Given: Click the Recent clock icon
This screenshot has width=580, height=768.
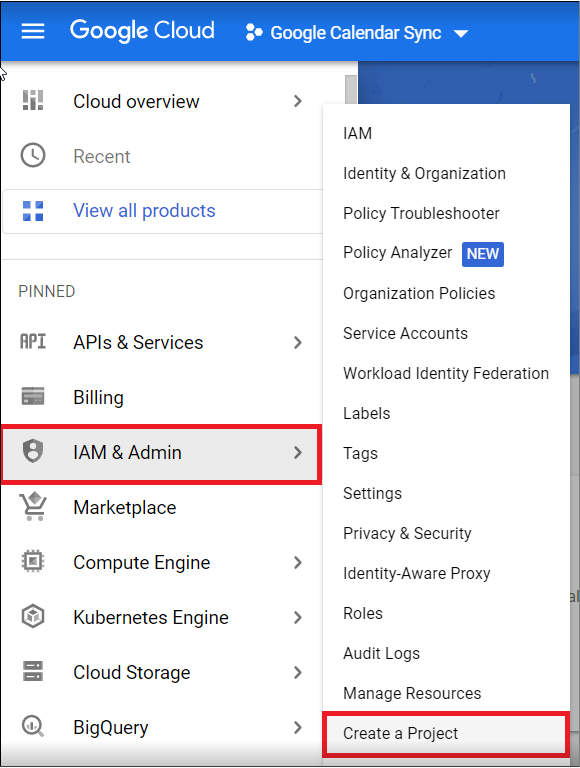Looking at the screenshot, I should (x=33, y=156).
